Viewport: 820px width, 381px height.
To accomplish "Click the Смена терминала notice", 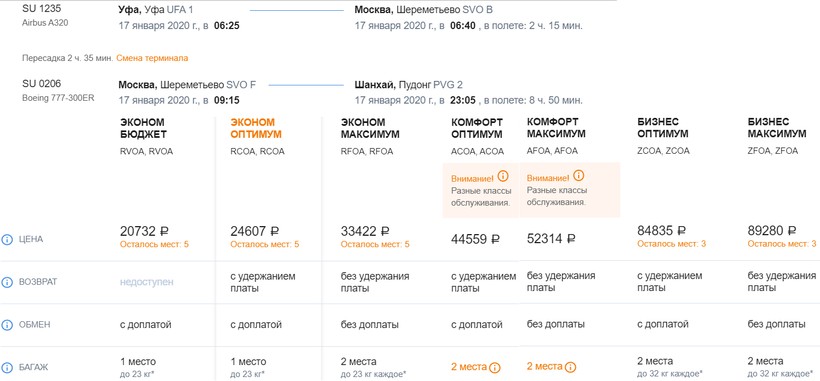I will point(152,58).
